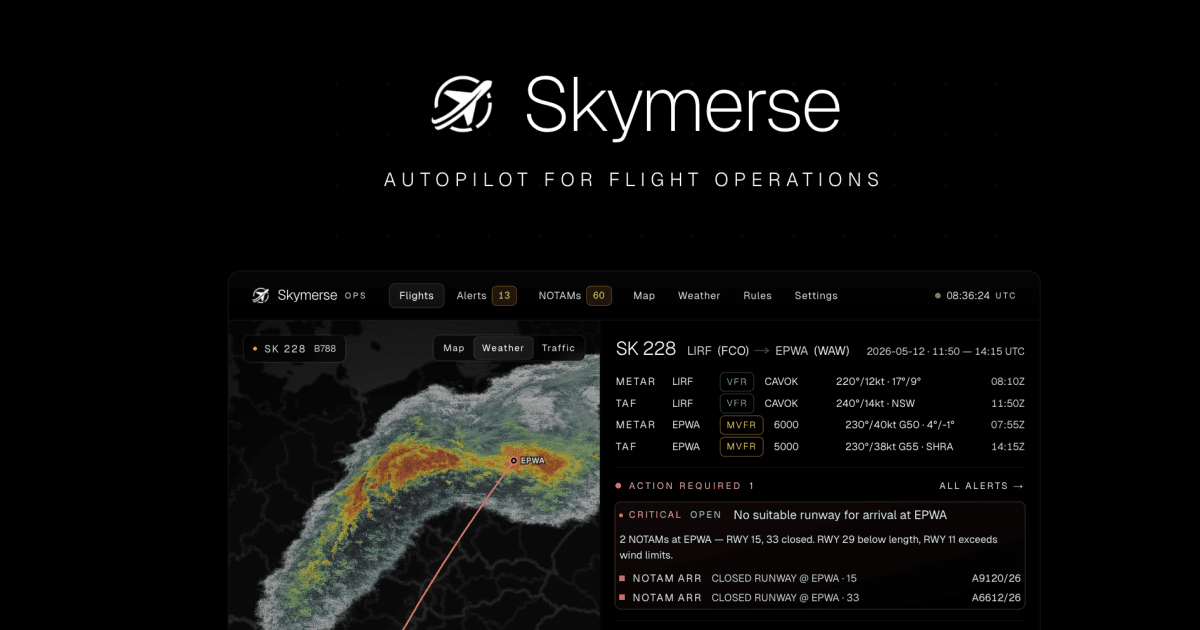This screenshot has width=1200, height=630.
Task: Click the red square icon beside NOTAM A6612/26
Action: [622, 598]
